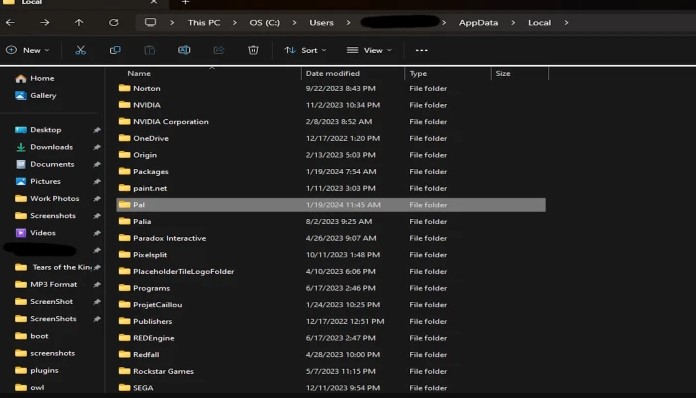Viewport: 696px width, 398px height.
Task: Sort by Name column header
Action: (x=139, y=73)
